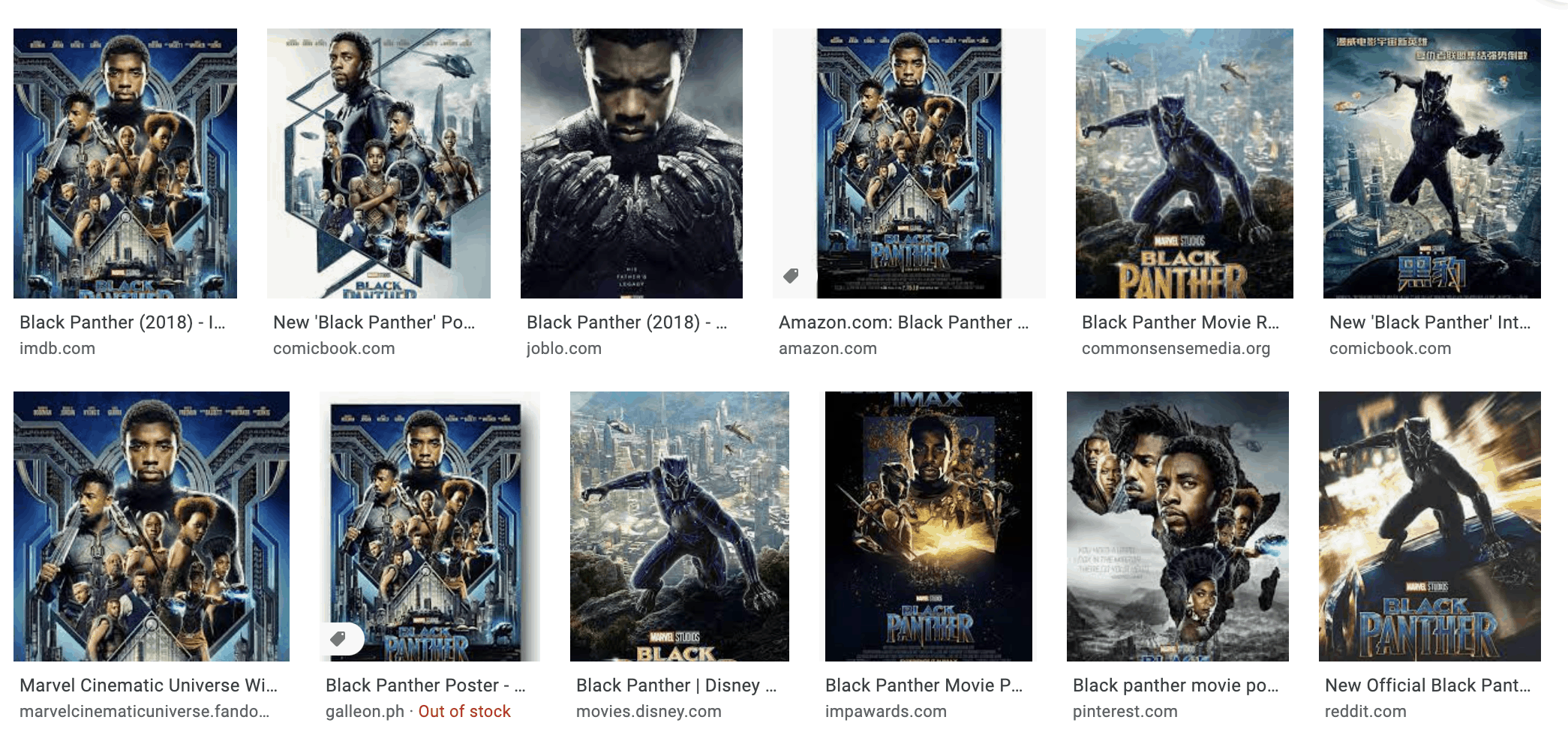Click the joblo 'Black Panther (2018) - ...' title
The image size is (1568, 735).
[x=626, y=322]
